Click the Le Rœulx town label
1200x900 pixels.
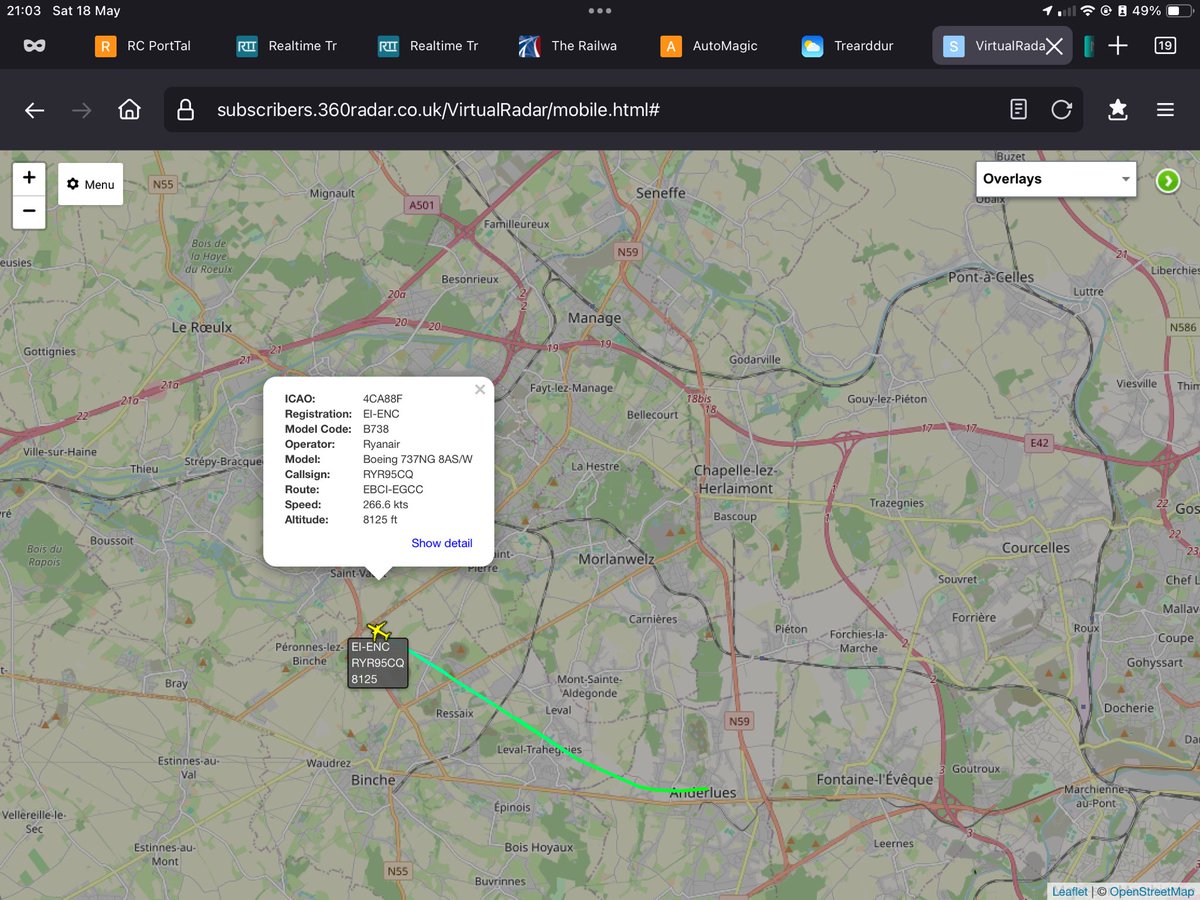pyautogui.click(x=202, y=327)
